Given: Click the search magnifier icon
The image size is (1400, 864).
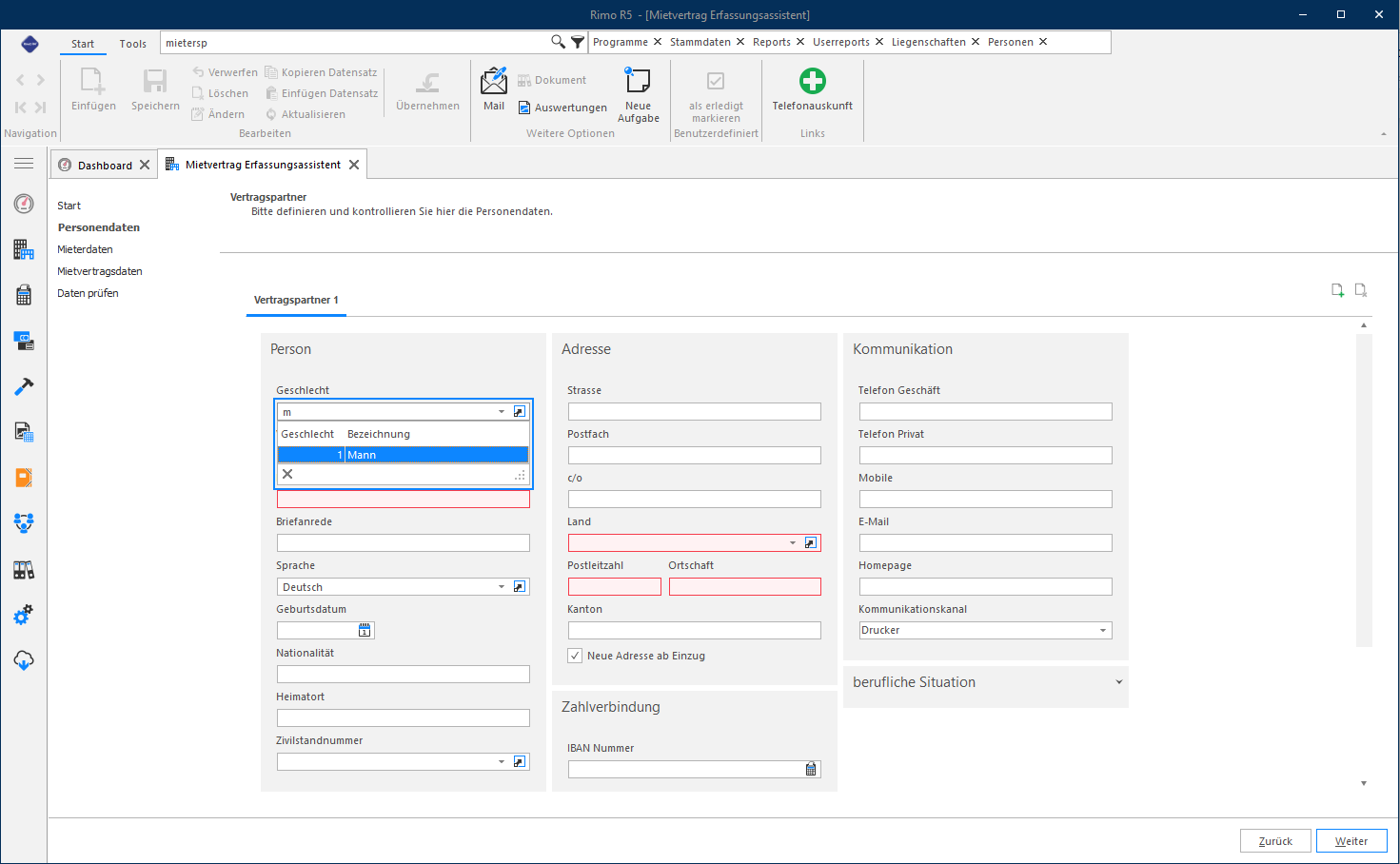Looking at the screenshot, I should pyautogui.click(x=559, y=42).
